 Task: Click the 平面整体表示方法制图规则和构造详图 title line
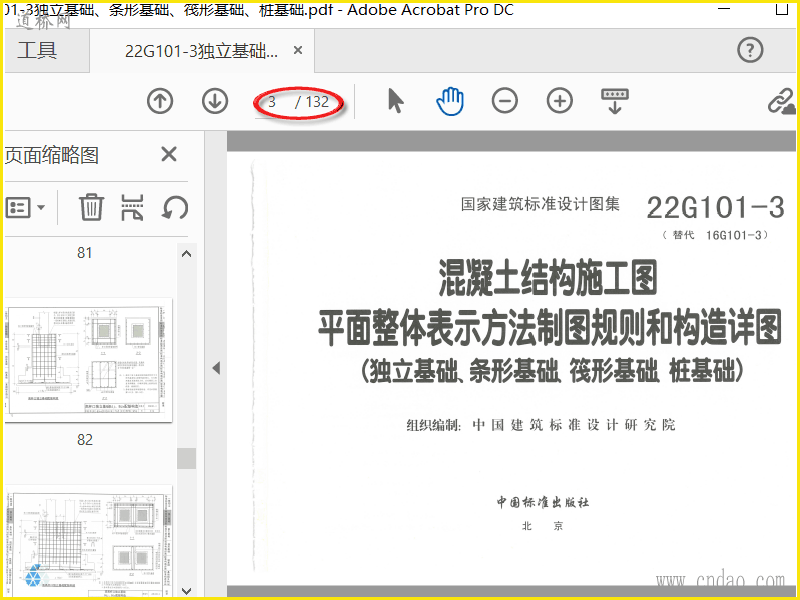click(550, 327)
